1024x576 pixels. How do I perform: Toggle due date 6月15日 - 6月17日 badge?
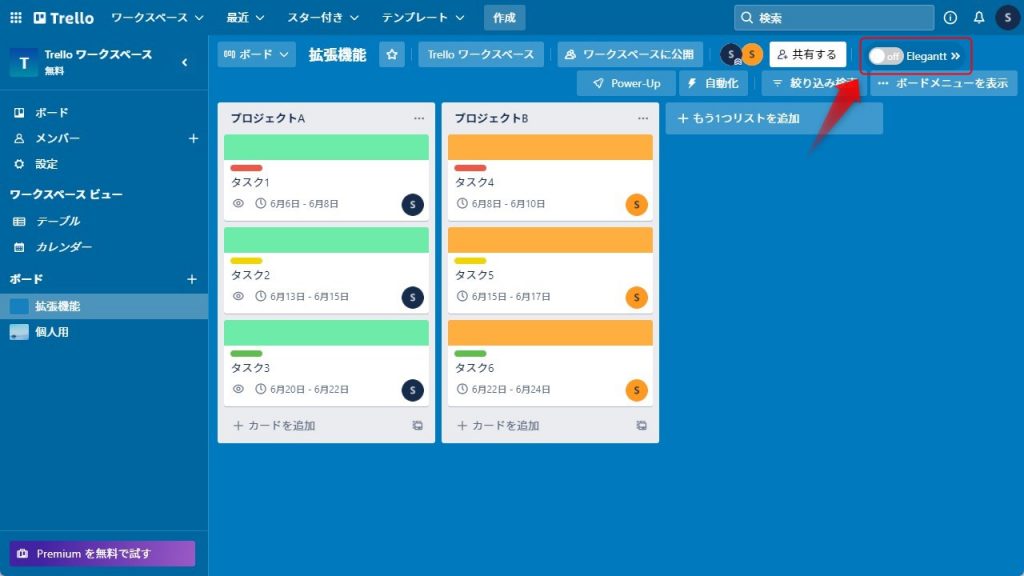tap(503, 296)
